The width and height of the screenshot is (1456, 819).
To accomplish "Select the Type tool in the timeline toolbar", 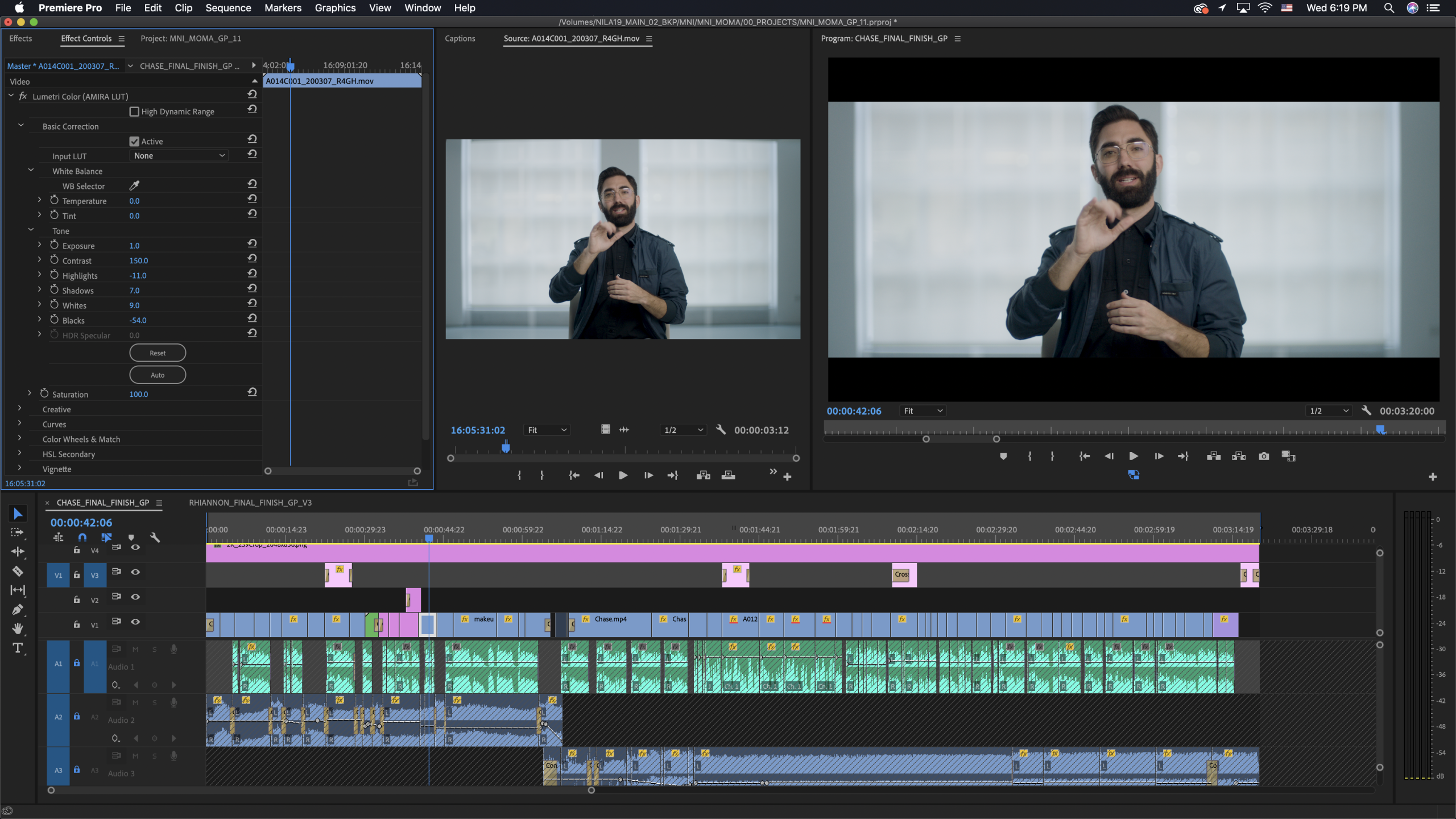I will point(18,648).
